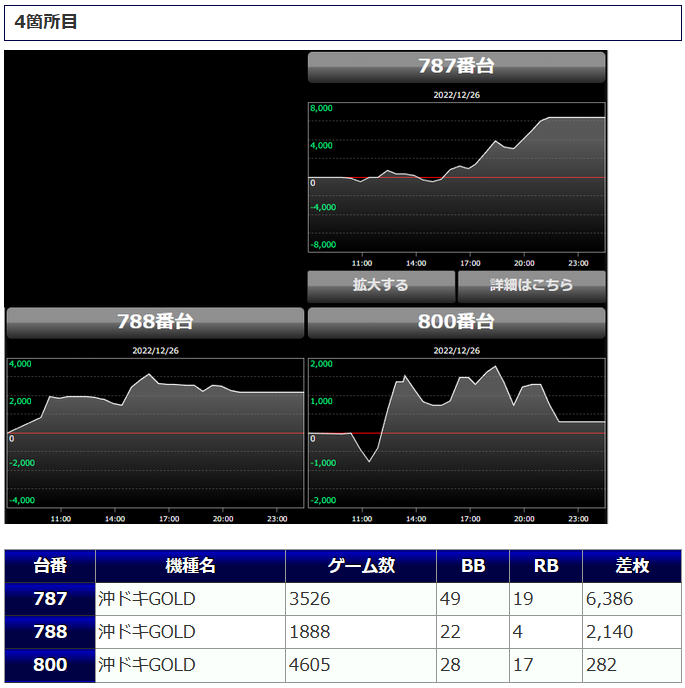
Task: Click the 800番台 chart graph
Action: pos(456,433)
